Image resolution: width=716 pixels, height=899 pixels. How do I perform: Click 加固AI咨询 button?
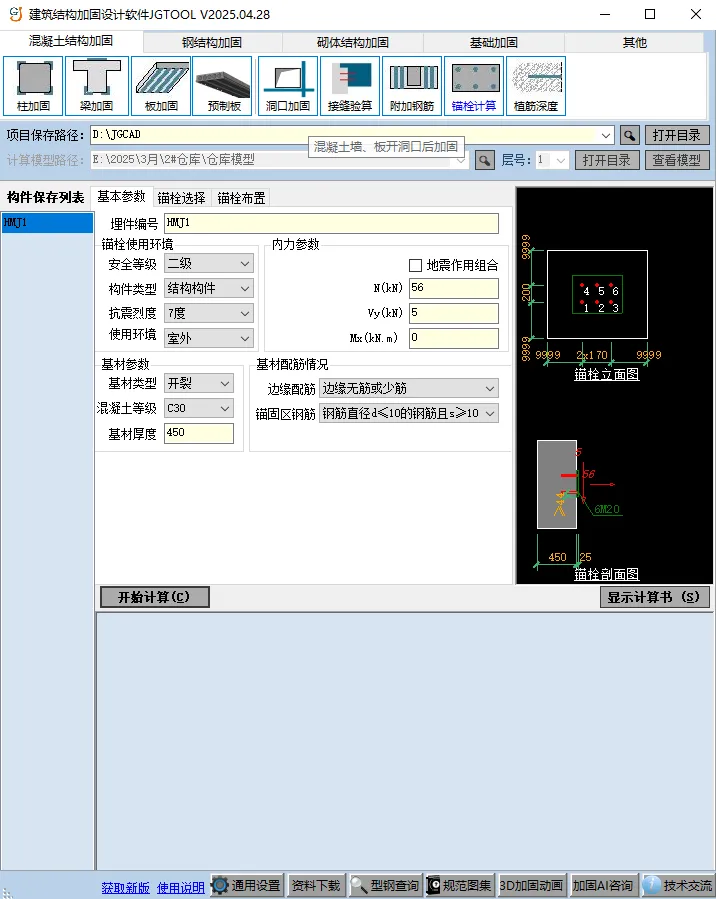603,885
